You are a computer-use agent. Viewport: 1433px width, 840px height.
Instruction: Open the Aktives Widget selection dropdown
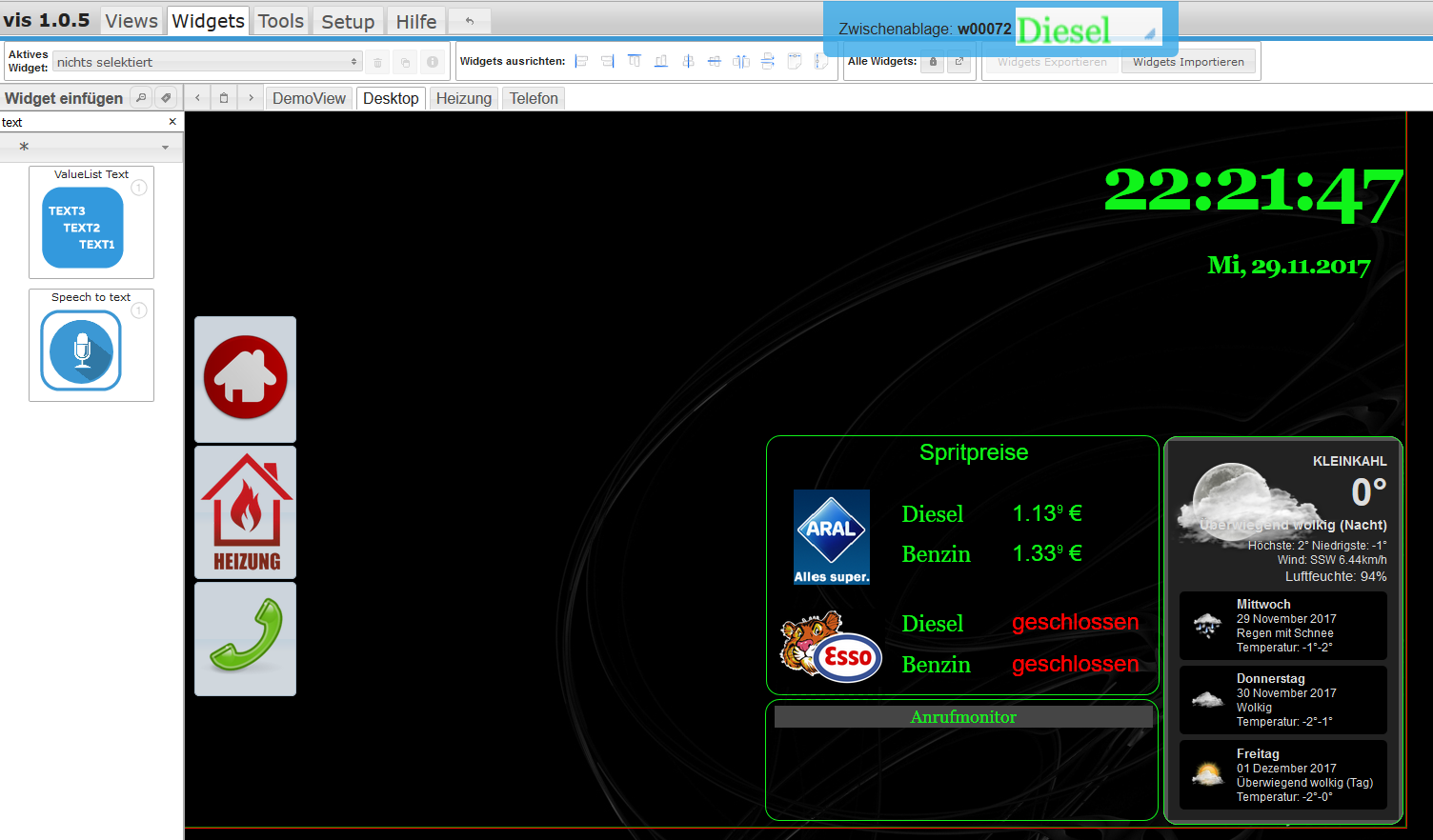[207, 62]
